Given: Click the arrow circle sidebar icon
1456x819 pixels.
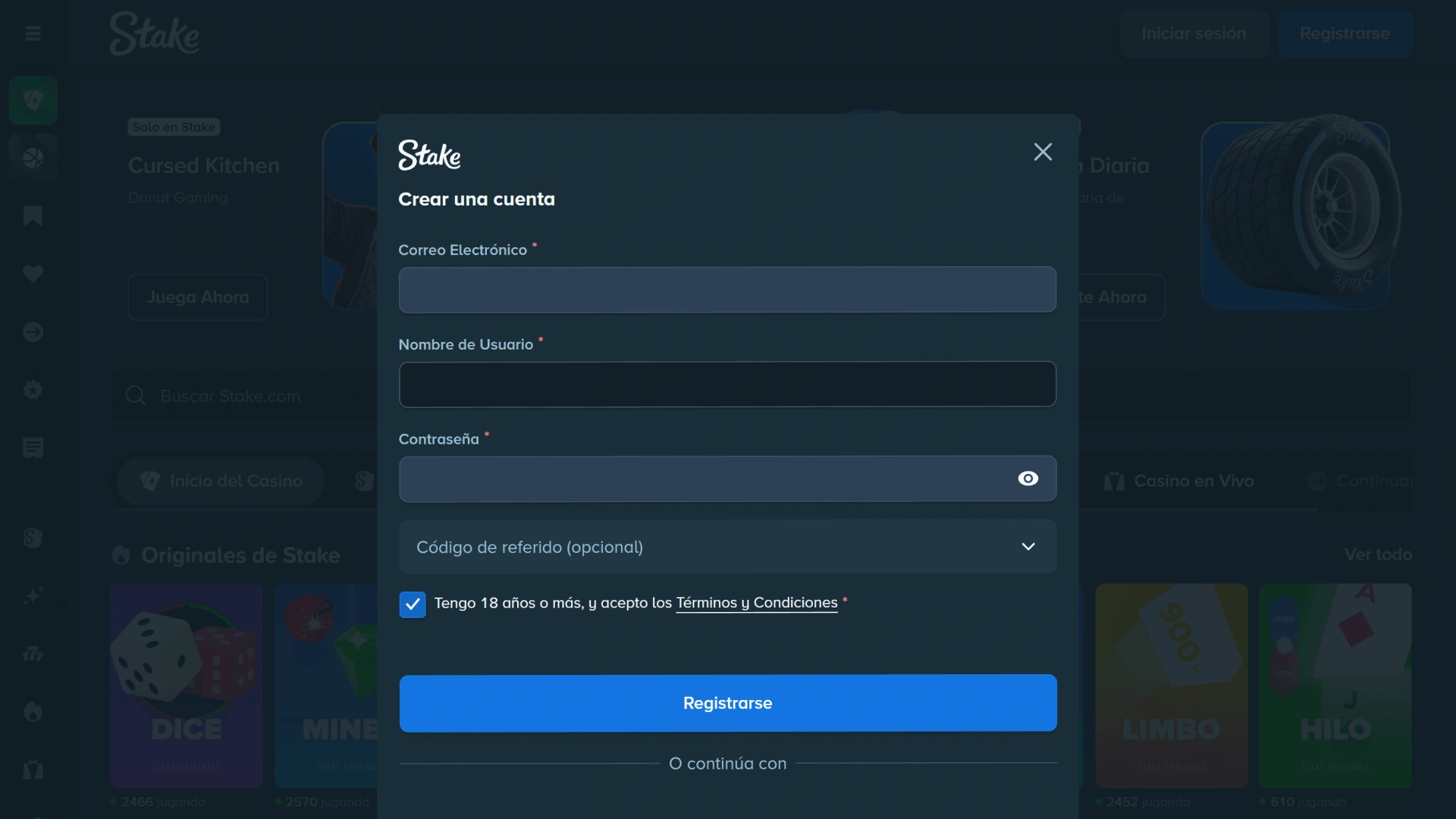Looking at the screenshot, I should pos(33,332).
